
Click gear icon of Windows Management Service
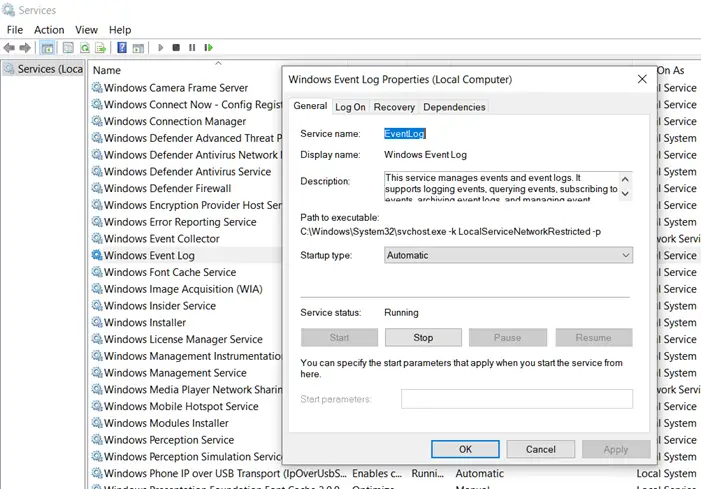click(x=97, y=373)
